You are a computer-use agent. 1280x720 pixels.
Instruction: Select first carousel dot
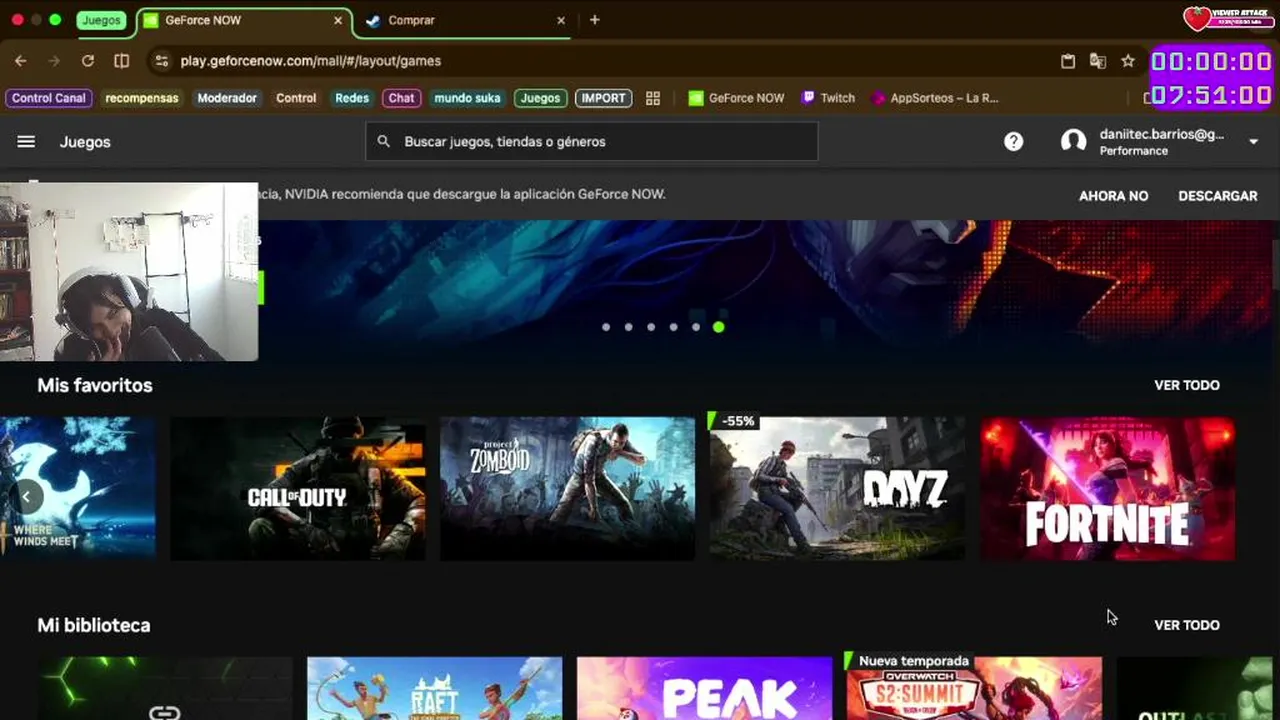point(606,327)
